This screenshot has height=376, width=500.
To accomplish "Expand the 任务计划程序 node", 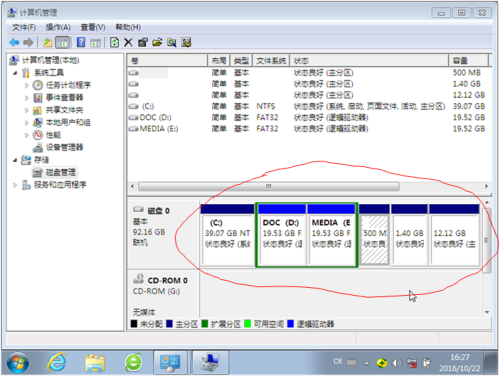I will tap(27, 85).
